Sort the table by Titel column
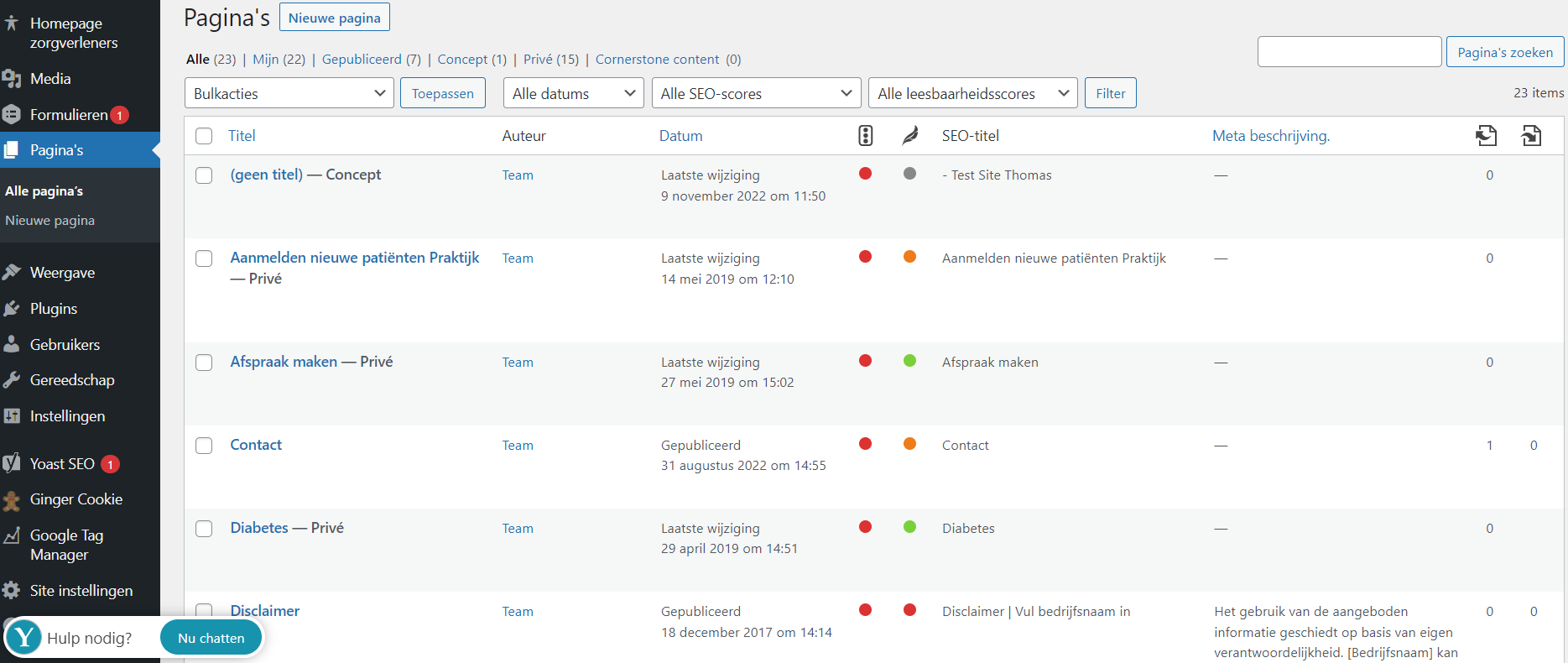The height and width of the screenshot is (663, 1568). coord(242,136)
